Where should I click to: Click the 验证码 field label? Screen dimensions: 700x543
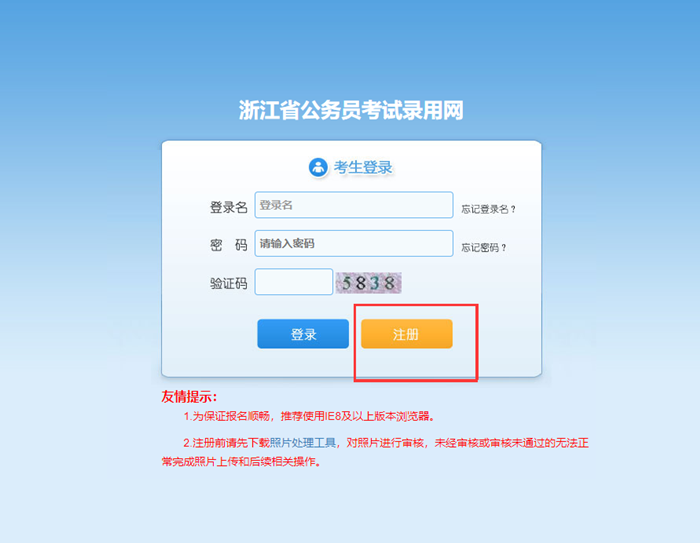(x=229, y=284)
